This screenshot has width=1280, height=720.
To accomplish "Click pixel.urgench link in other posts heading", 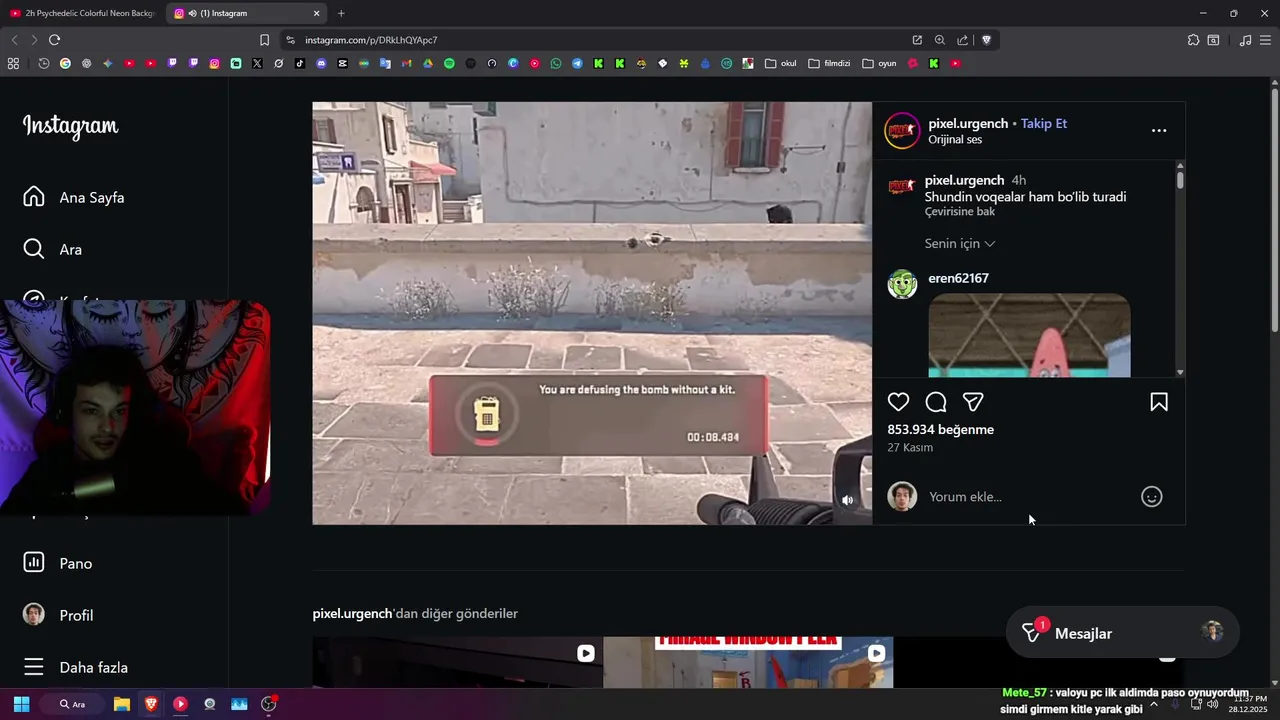I will [352, 613].
